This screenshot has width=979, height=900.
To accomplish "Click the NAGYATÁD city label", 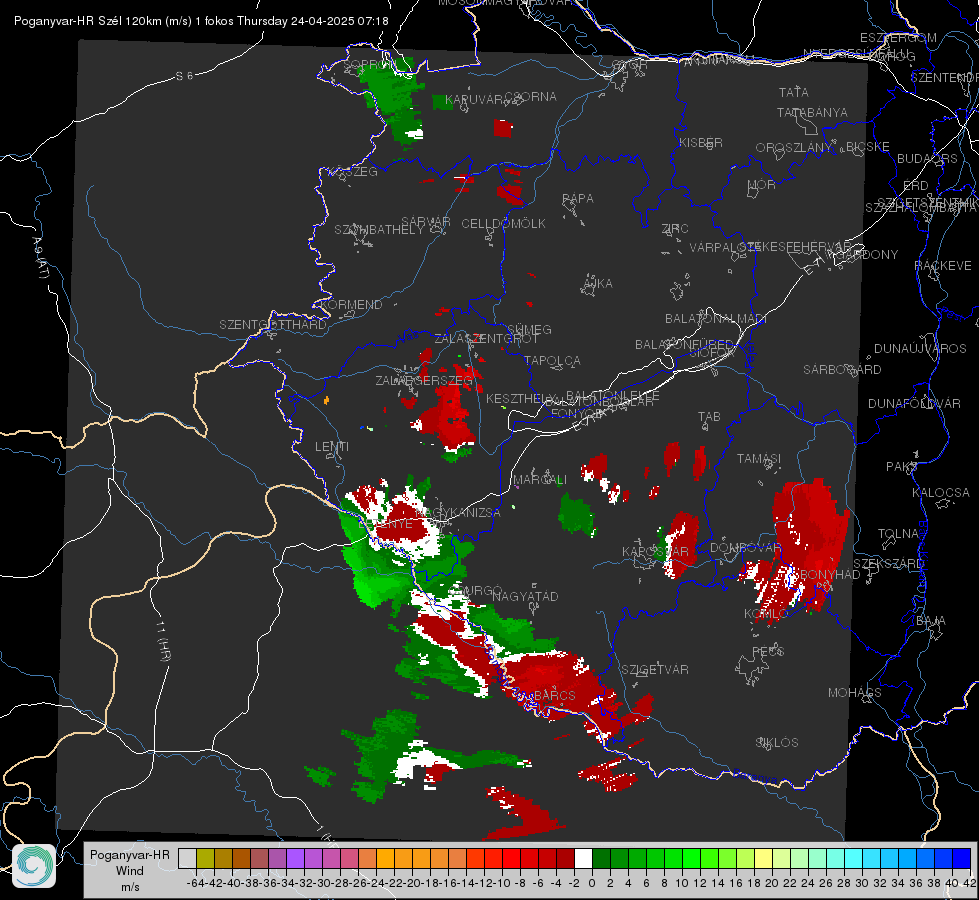I will [x=525, y=596].
